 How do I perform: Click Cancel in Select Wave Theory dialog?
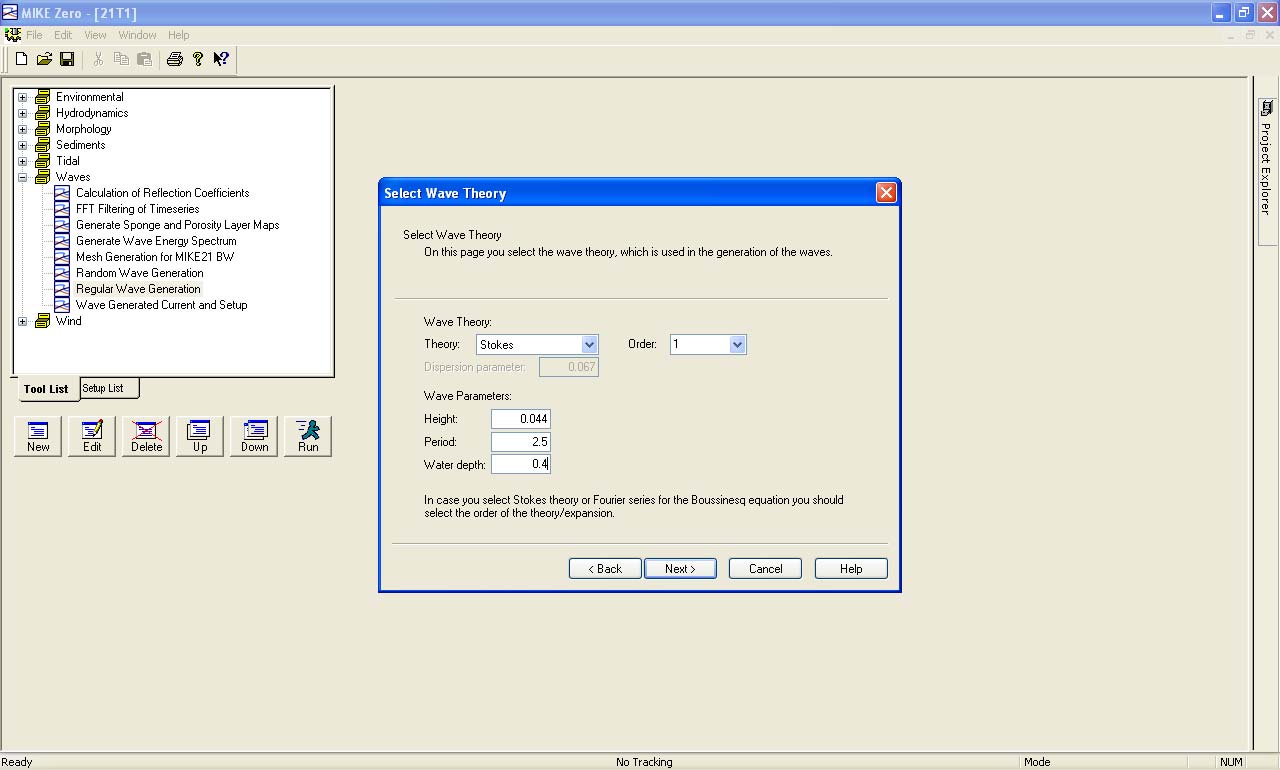[765, 568]
